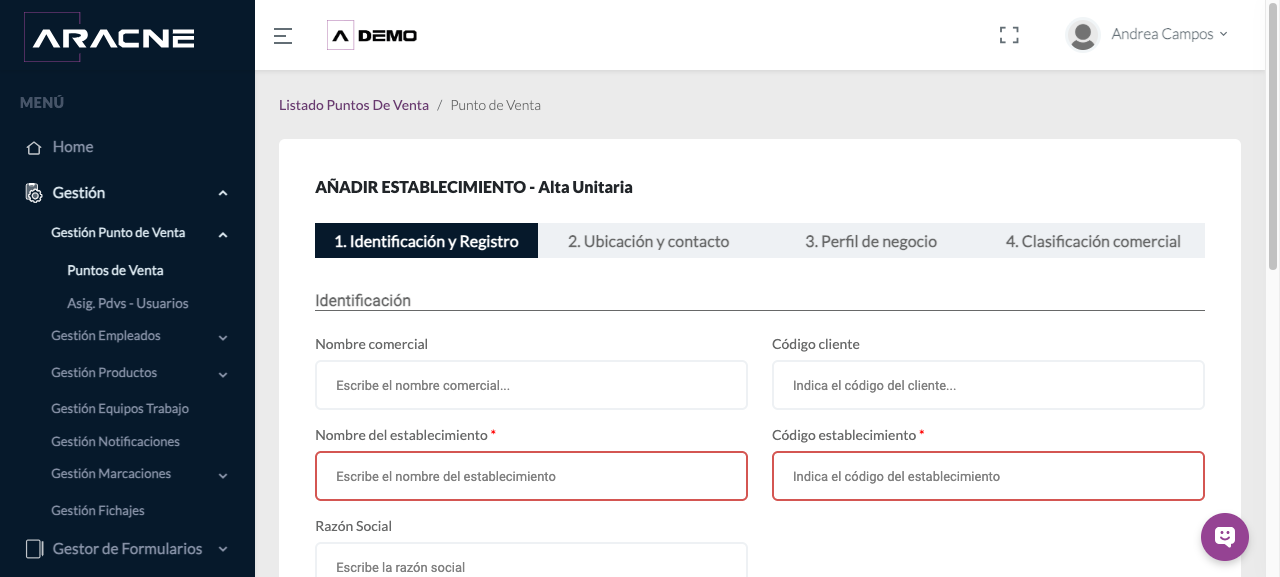The height and width of the screenshot is (577, 1280).
Task: Open Gestión Marcaciones menu item
Action: click(x=111, y=474)
